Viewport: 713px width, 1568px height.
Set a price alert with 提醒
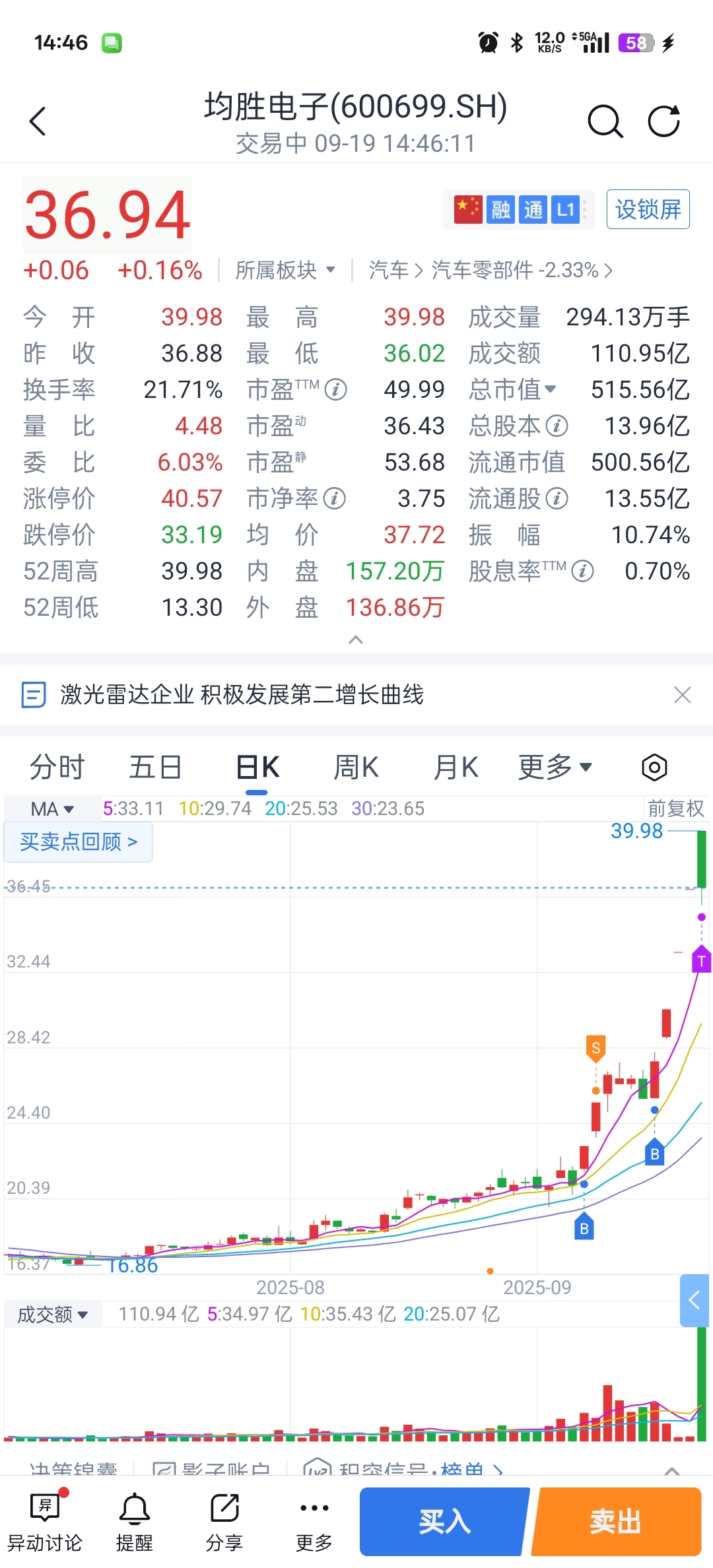(135, 1522)
